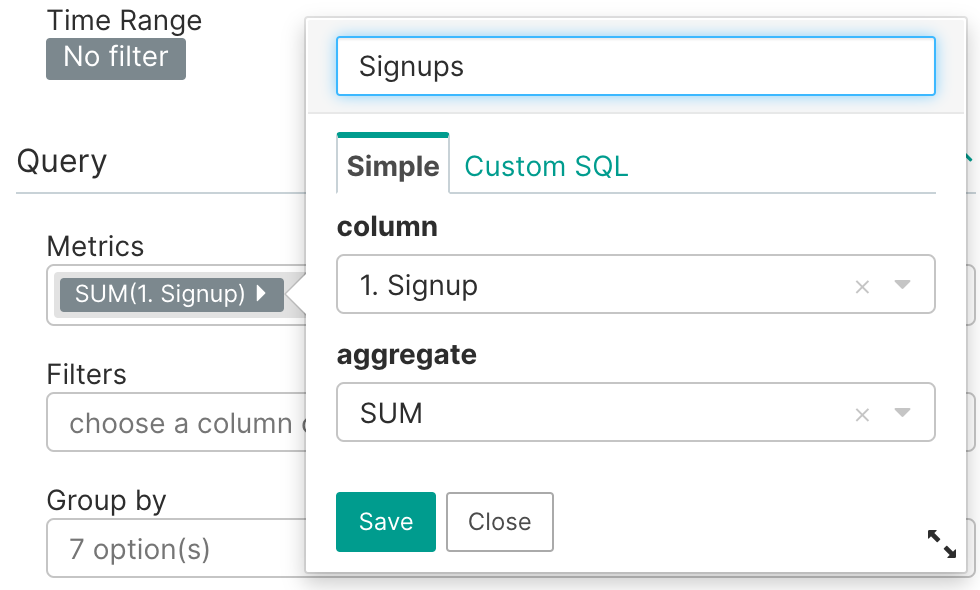980x590 pixels.
Task: Click the popover resize arrows icon
Action: tap(941, 544)
